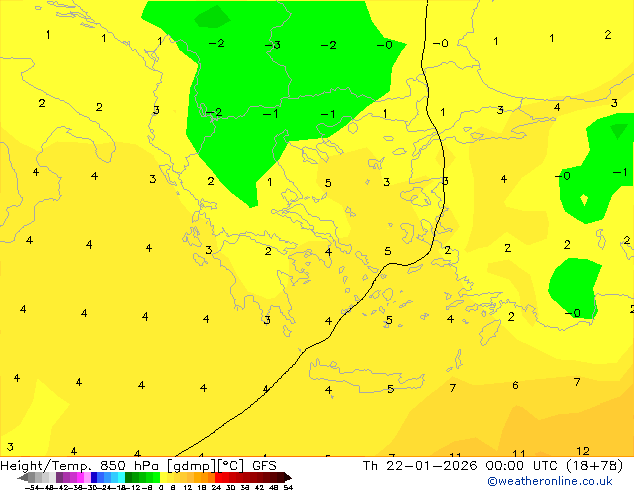
Task: Click the left gray arrow end of color scale
Action: 23,477
